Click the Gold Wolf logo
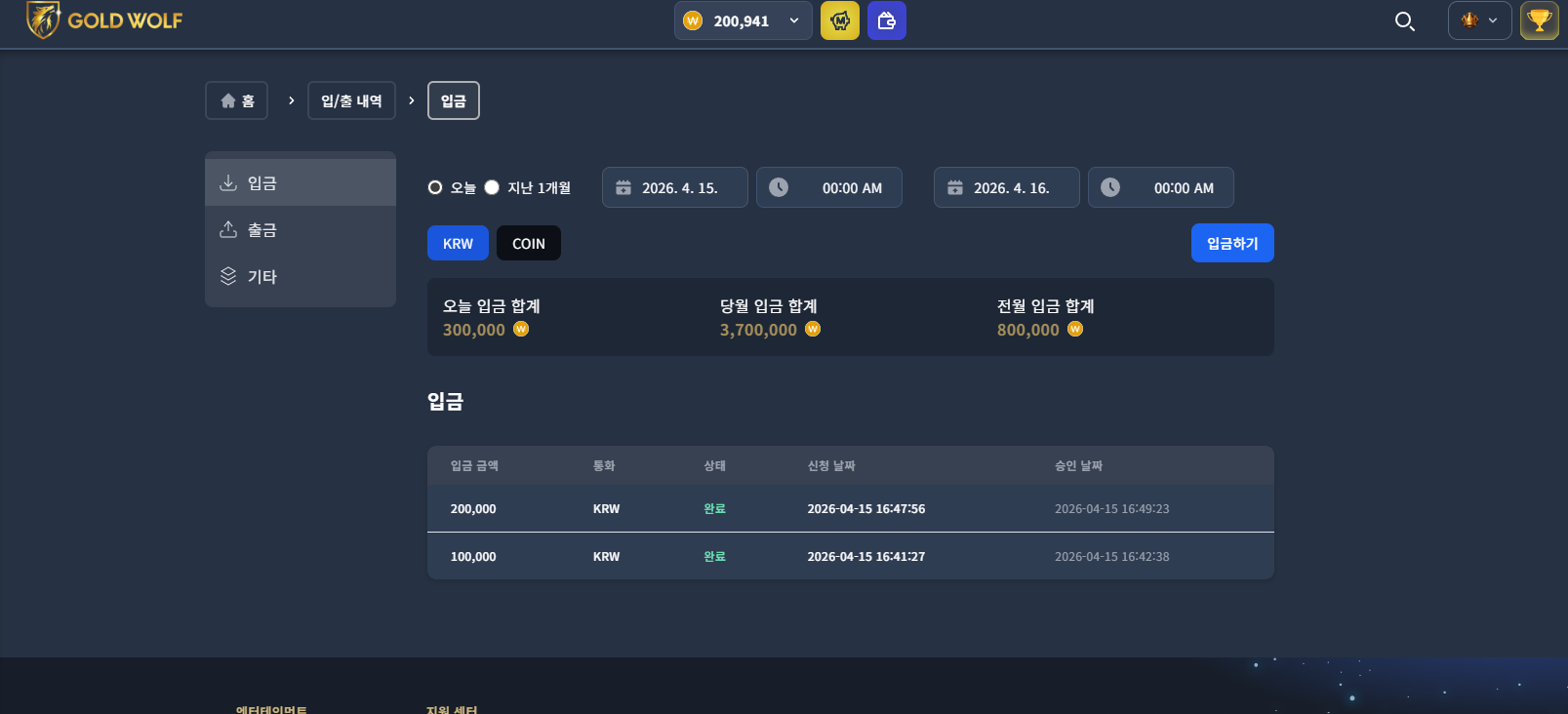Viewport: 1568px width, 714px height. point(104,20)
